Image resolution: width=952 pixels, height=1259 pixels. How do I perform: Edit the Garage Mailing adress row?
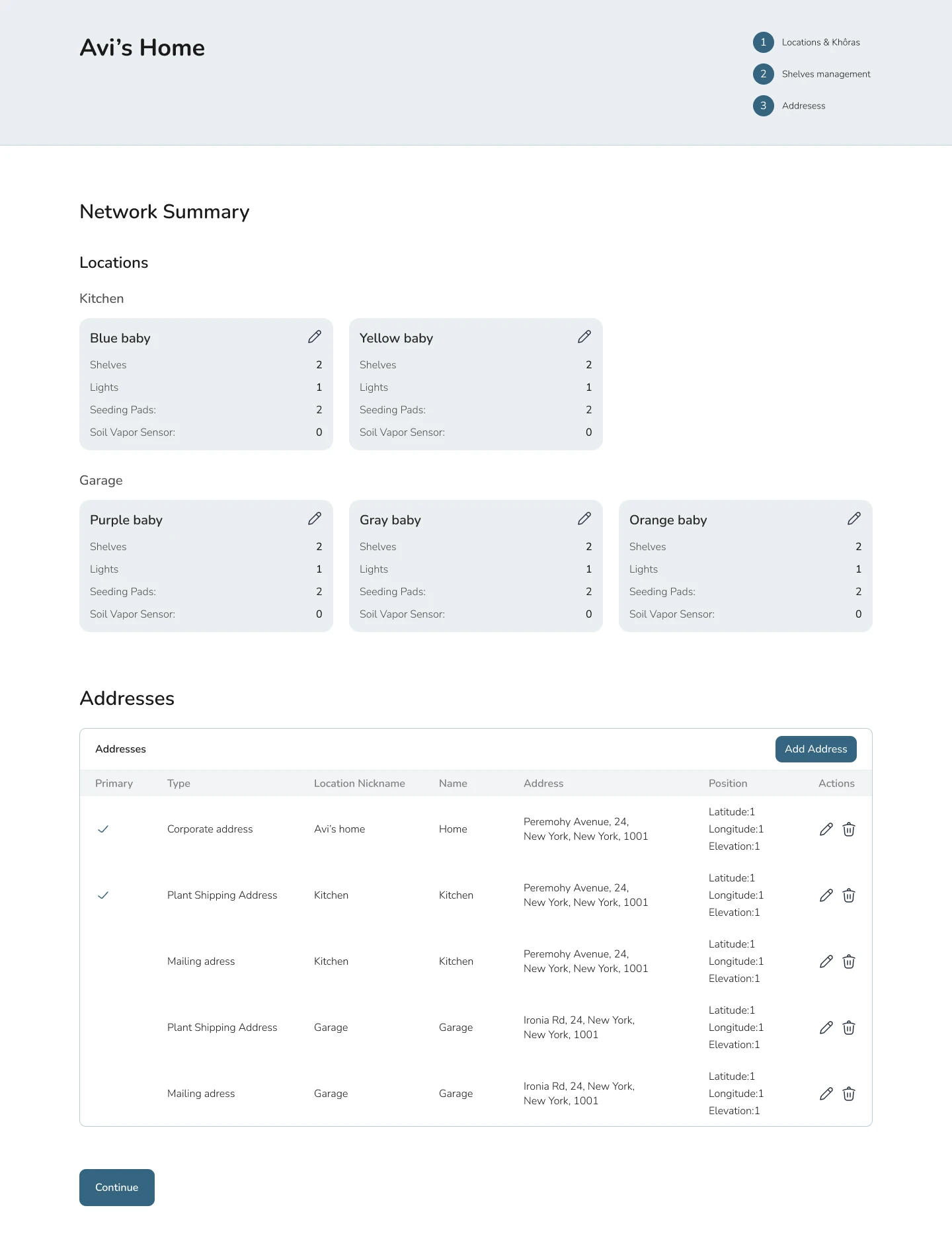(x=826, y=1094)
